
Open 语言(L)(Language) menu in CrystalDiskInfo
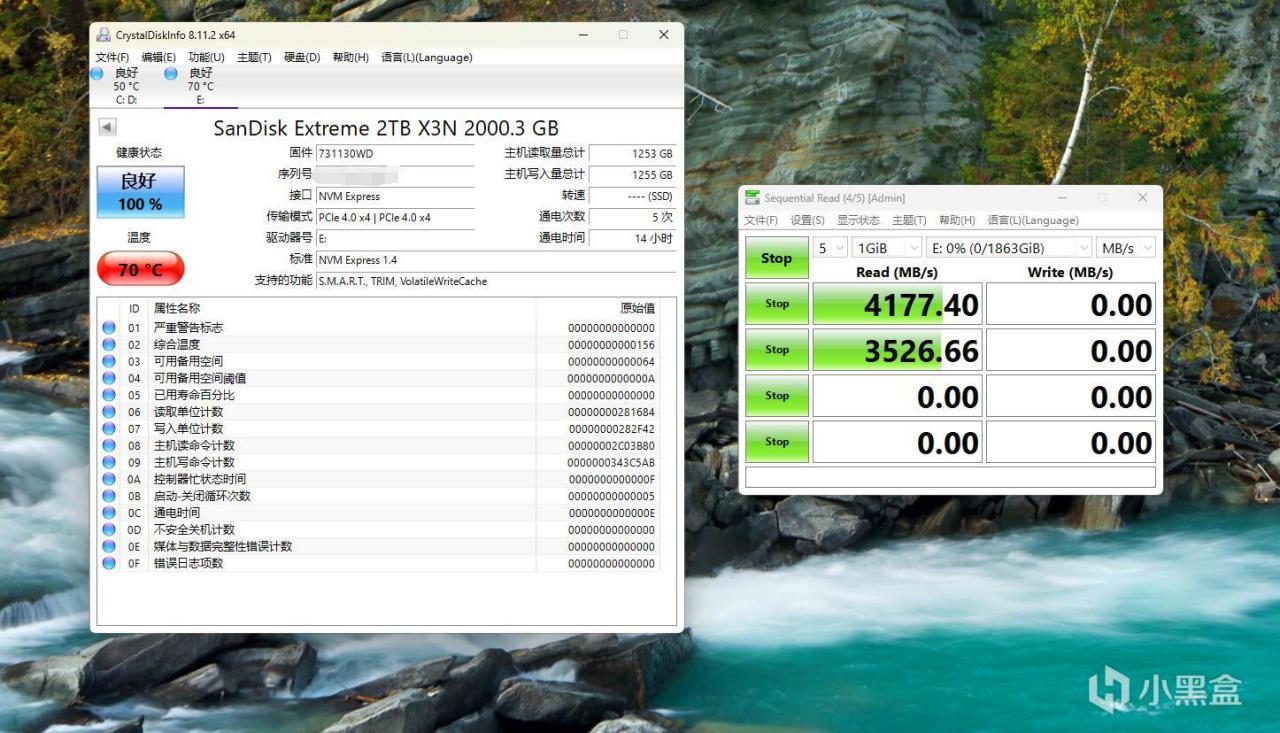coord(427,57)
